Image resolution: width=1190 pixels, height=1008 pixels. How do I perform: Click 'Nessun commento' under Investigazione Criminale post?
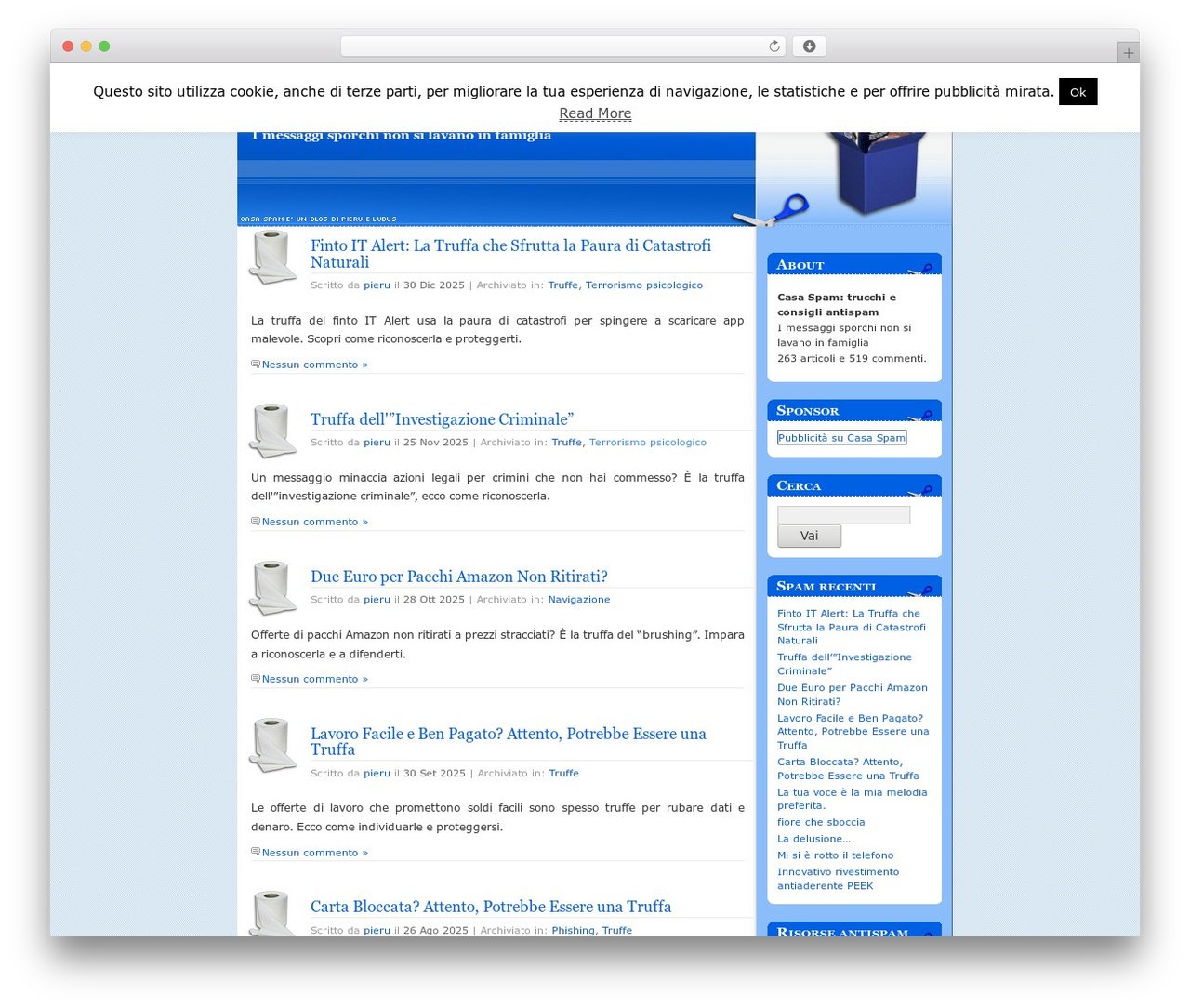tap(314, 522)
